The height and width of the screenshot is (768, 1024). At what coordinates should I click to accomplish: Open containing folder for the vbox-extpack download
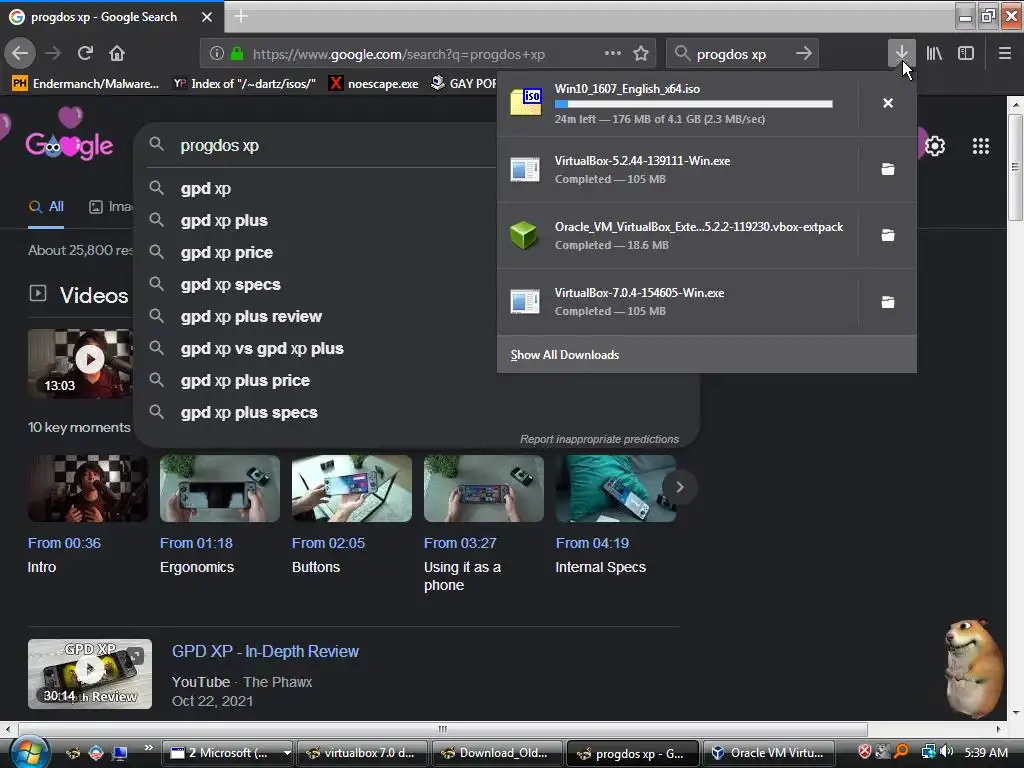click(x=888, y=236)
